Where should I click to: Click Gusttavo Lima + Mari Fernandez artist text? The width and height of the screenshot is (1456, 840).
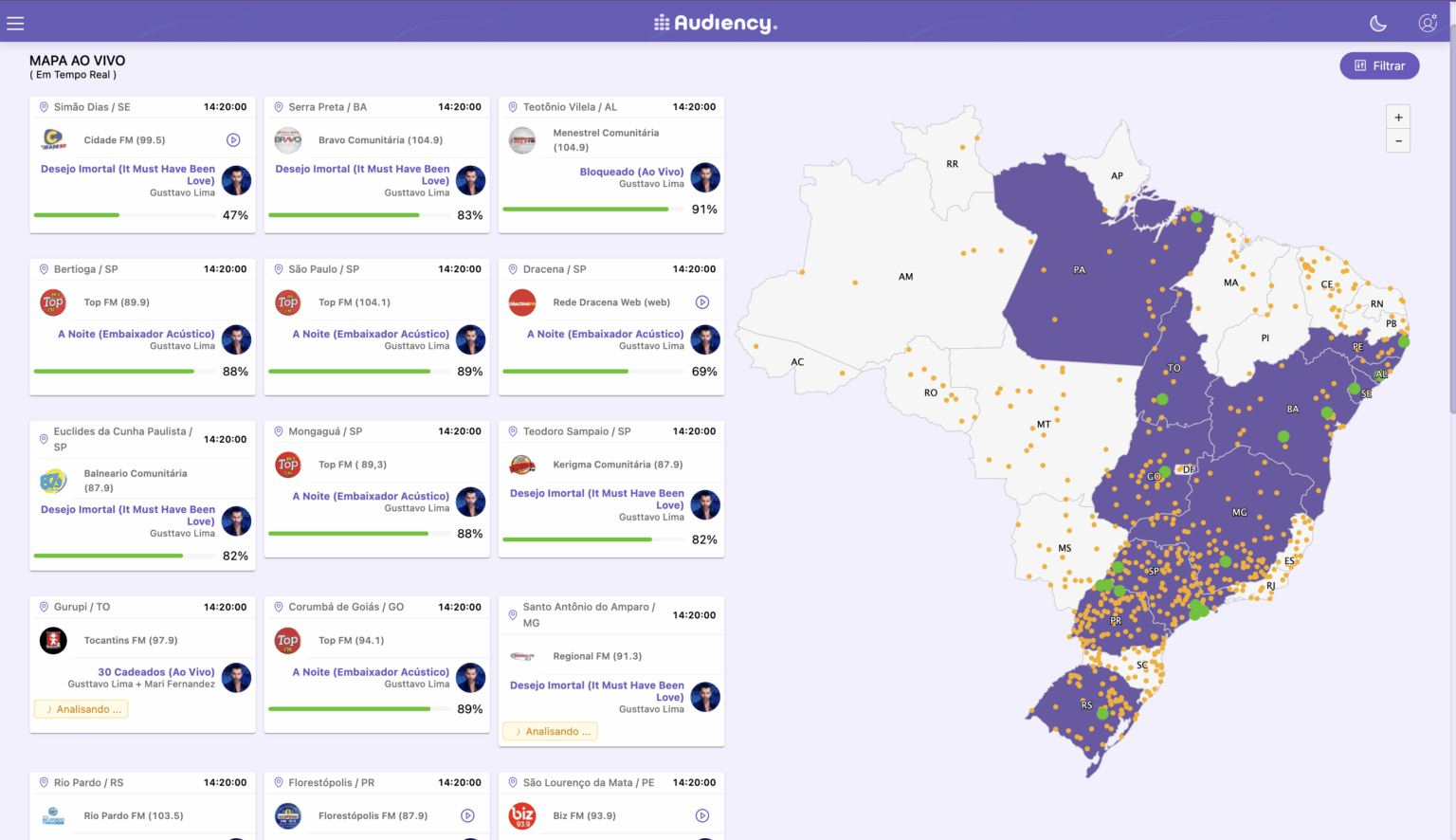point(141,684)
